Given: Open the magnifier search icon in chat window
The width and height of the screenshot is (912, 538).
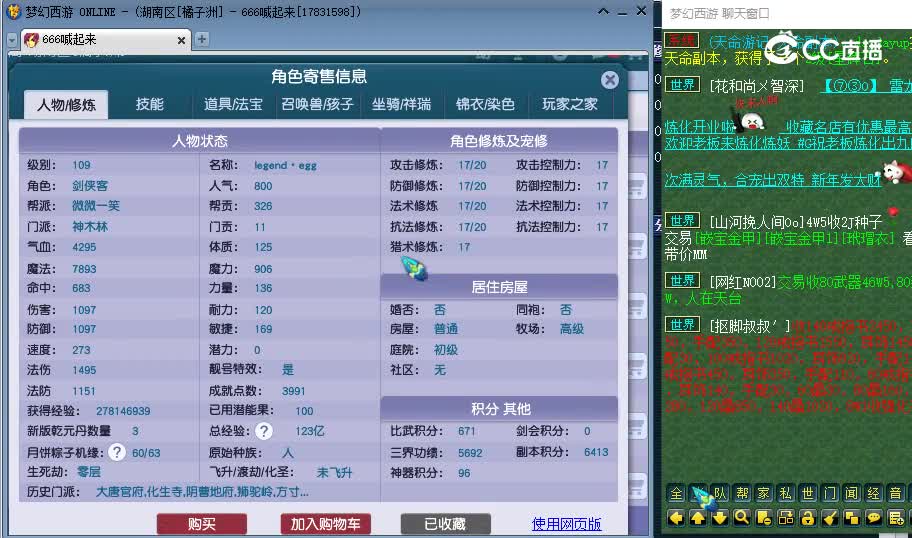Looking at the screenshot, I should [742, 518].
